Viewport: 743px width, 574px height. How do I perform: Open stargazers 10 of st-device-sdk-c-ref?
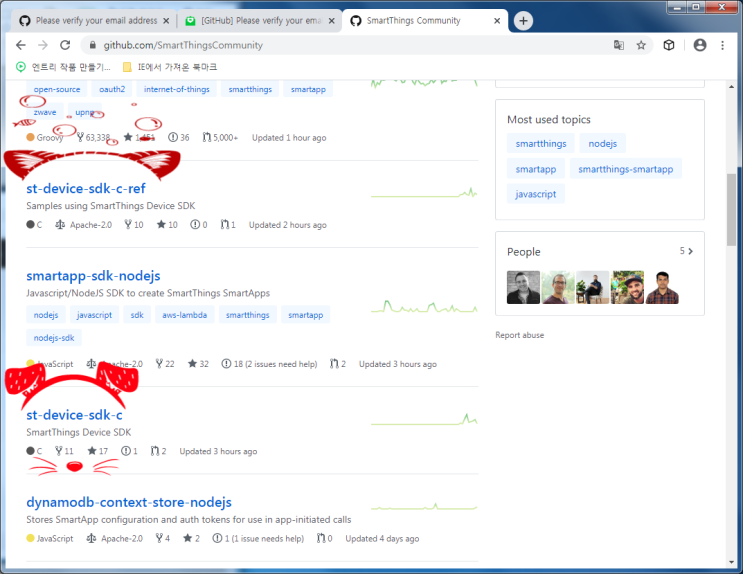click(x=167, y=225)
